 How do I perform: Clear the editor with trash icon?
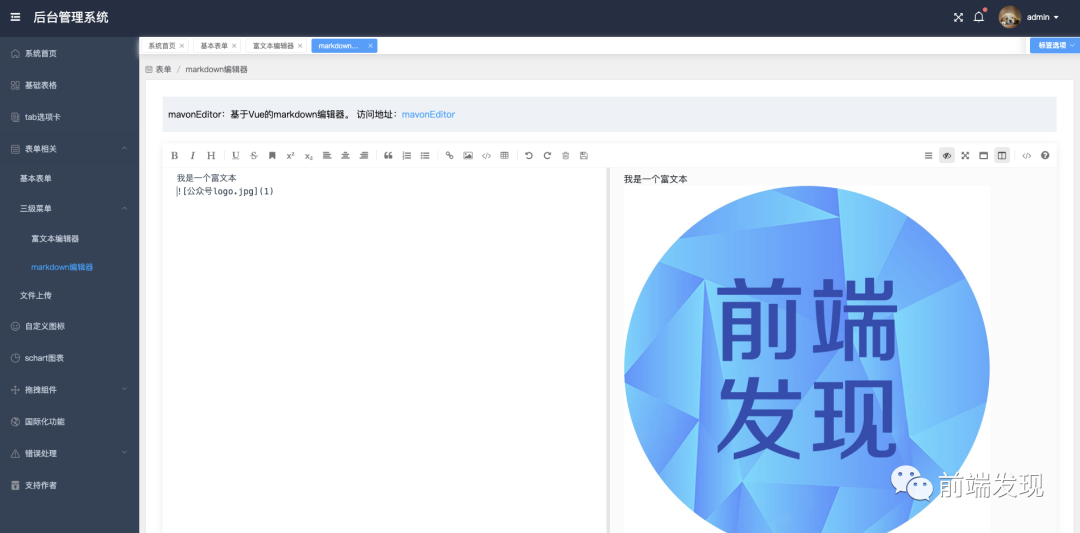[x=565, y=156]
